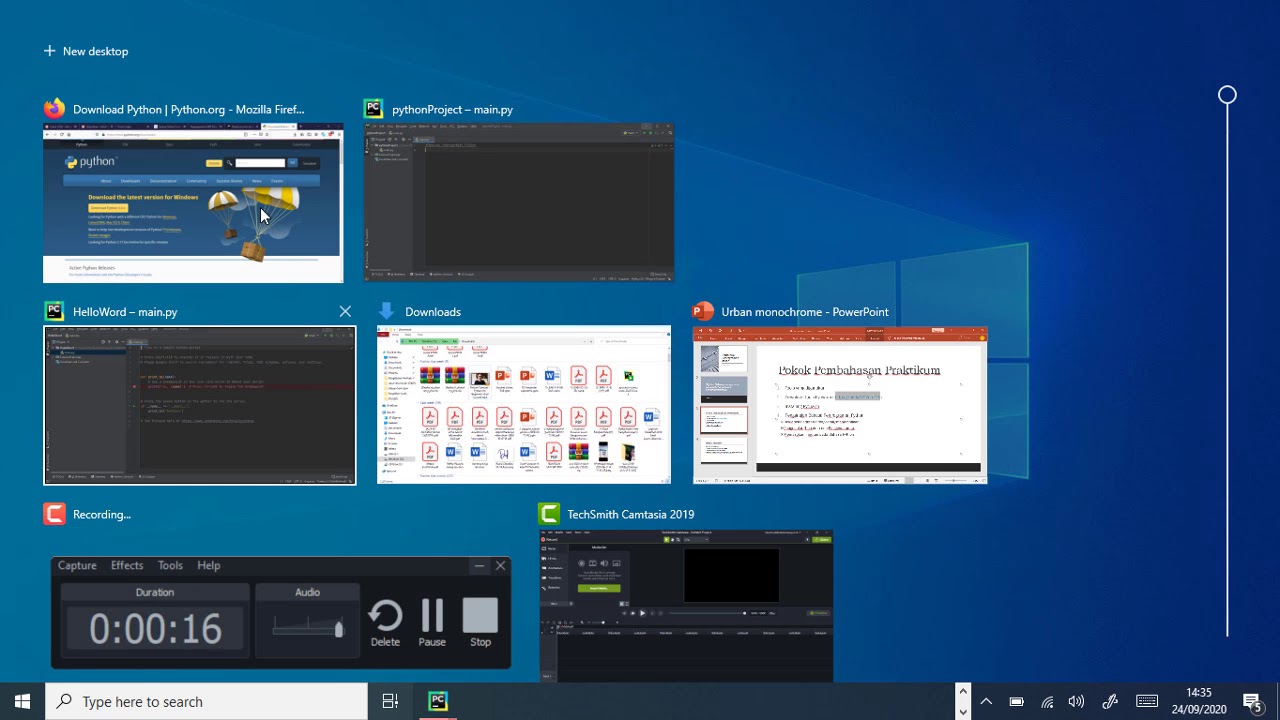
Task: Click the PowerPoint logo beside Urban monochrome
Action: click(x=703, y=312)
